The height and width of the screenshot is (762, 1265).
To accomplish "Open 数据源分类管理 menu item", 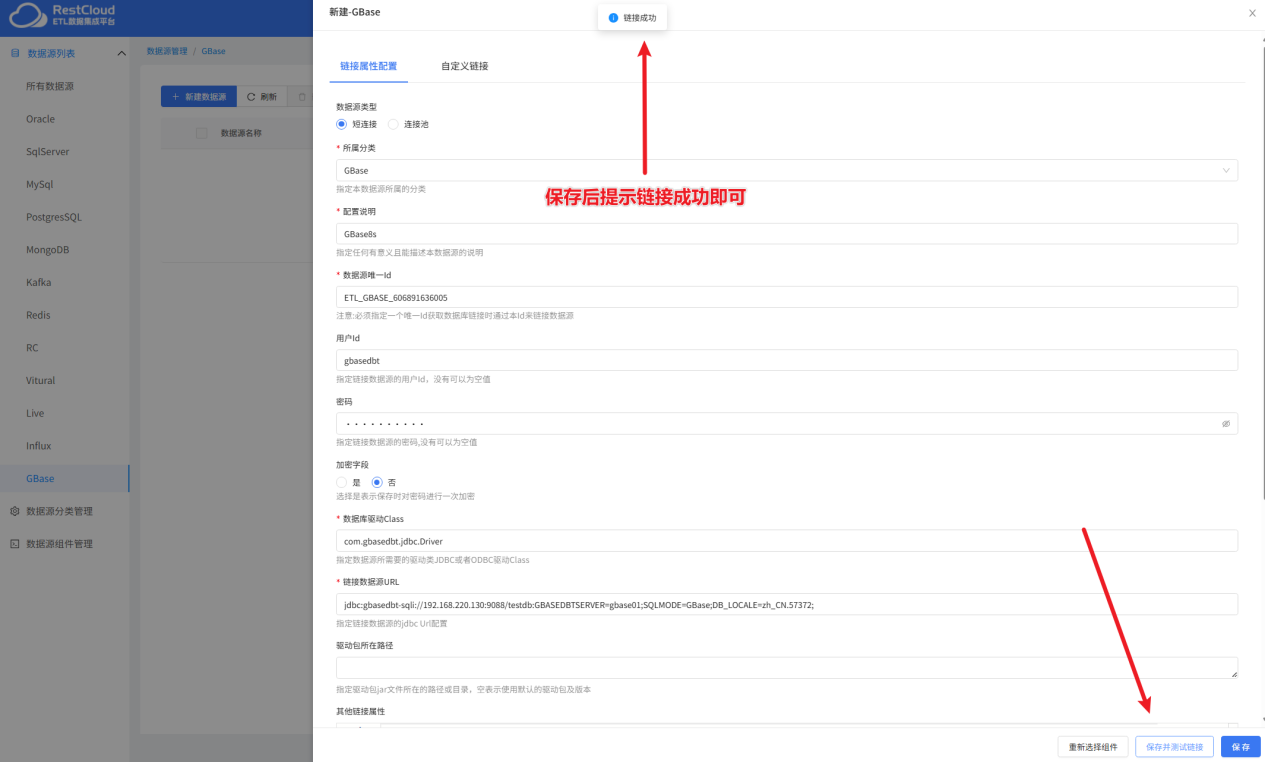I will pos(59,511).
